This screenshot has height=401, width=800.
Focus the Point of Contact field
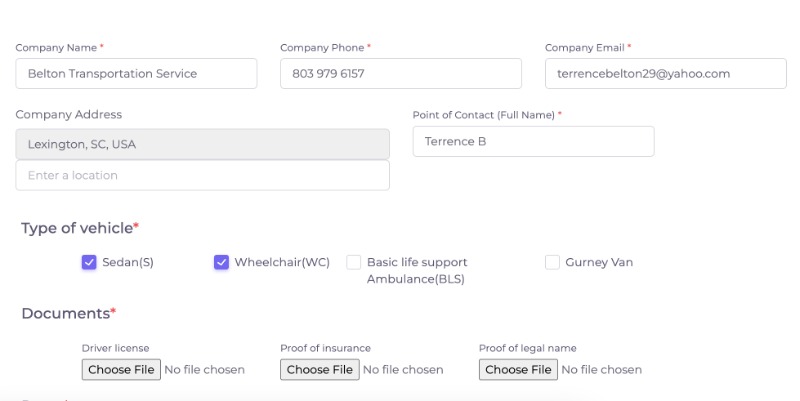coord(534,141)
